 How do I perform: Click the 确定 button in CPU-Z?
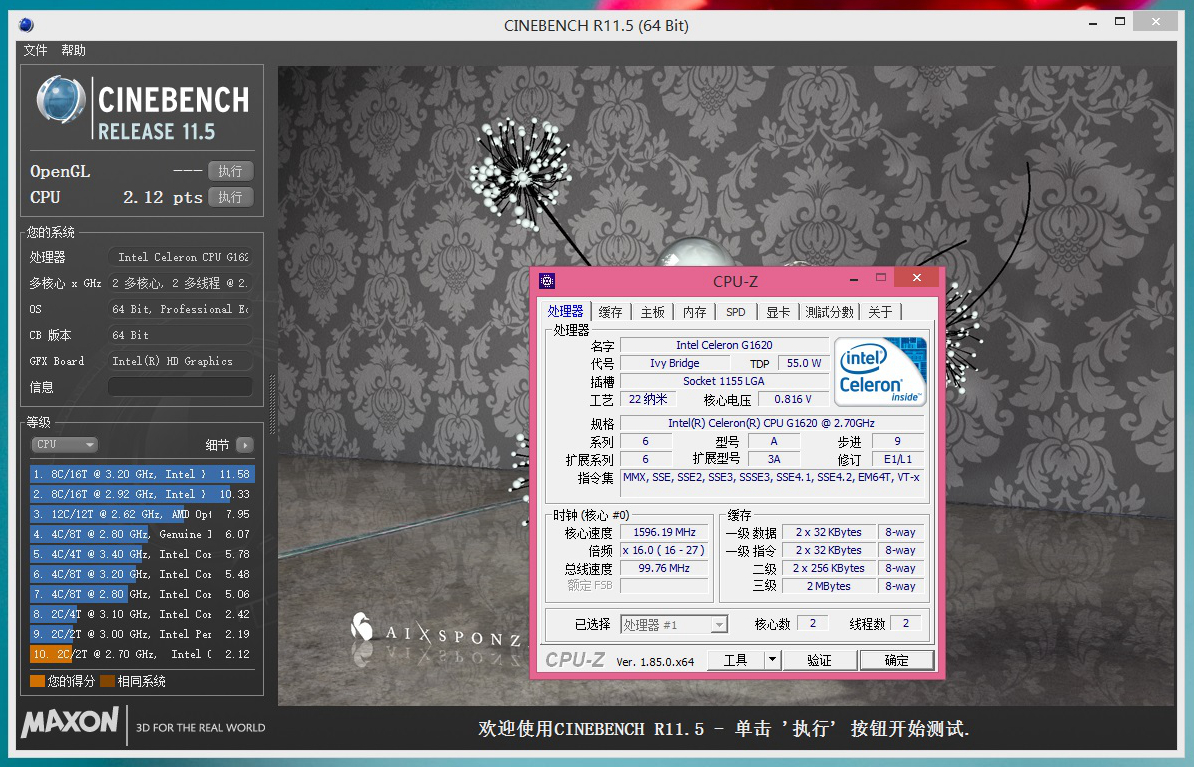tap(897, 660)
